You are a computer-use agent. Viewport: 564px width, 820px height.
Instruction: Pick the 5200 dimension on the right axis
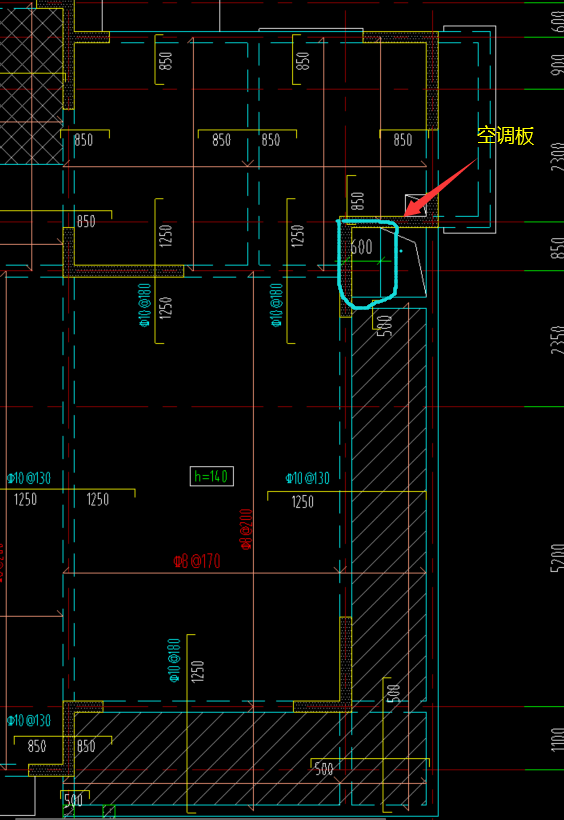558,557
